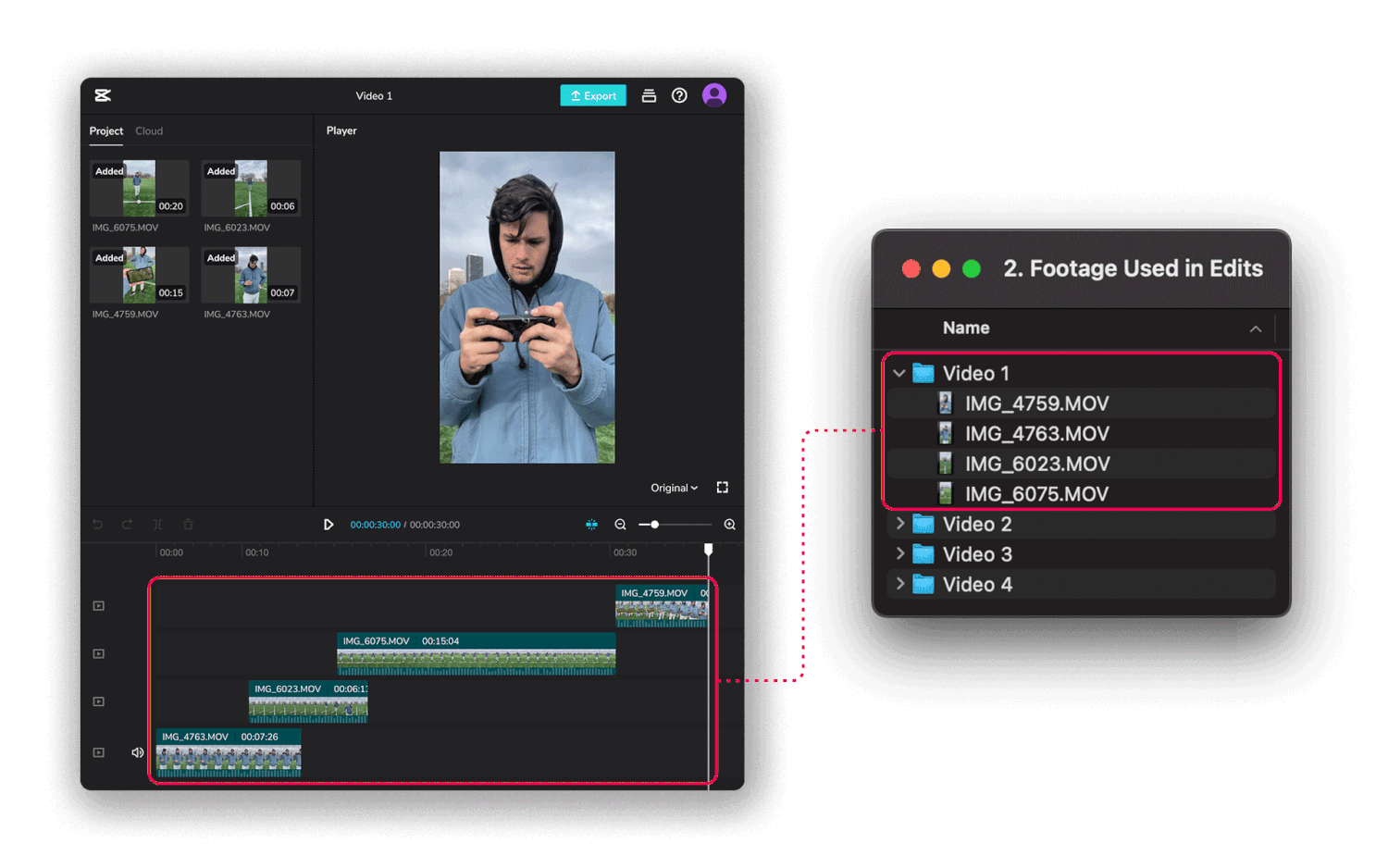Viewport: 1388px width, 868px height.
Task: Expand the Video 2 folder
Action: pyautogui.click(x=898, y=524)
